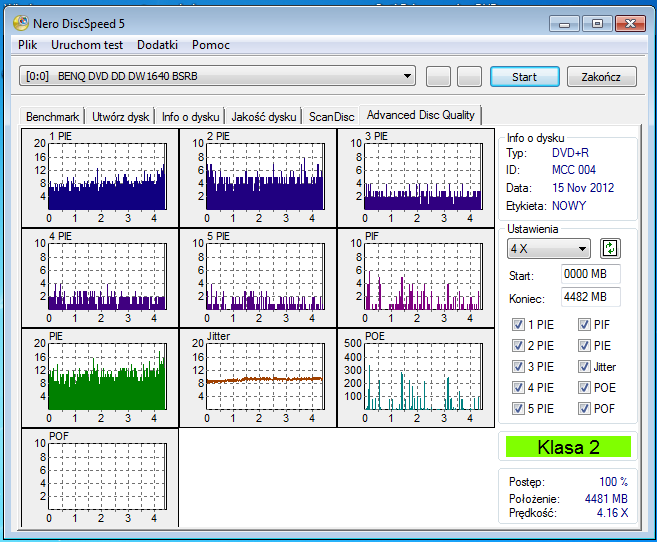Screen dimensions: 657x542
Task: Click the Nero DiscSpeed app icon
Action: point(21,23)
